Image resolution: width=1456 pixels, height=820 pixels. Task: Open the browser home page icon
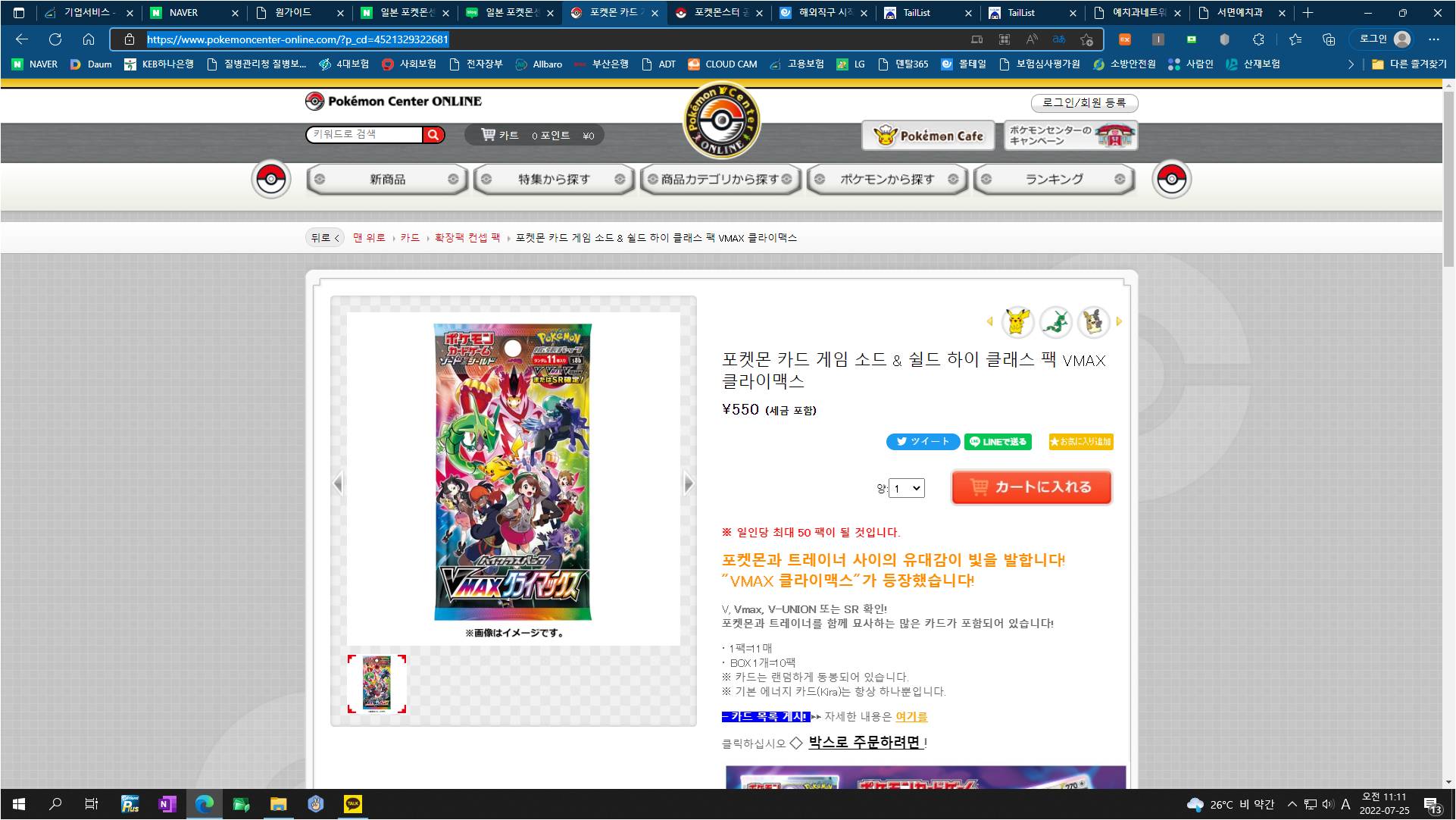pos(89,39)
